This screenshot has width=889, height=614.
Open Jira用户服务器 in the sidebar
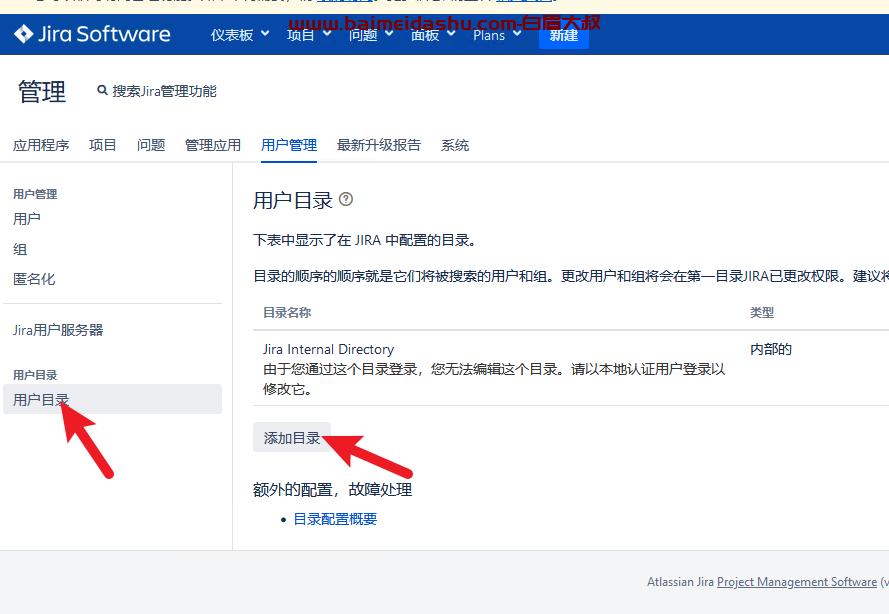pos(58,330)
